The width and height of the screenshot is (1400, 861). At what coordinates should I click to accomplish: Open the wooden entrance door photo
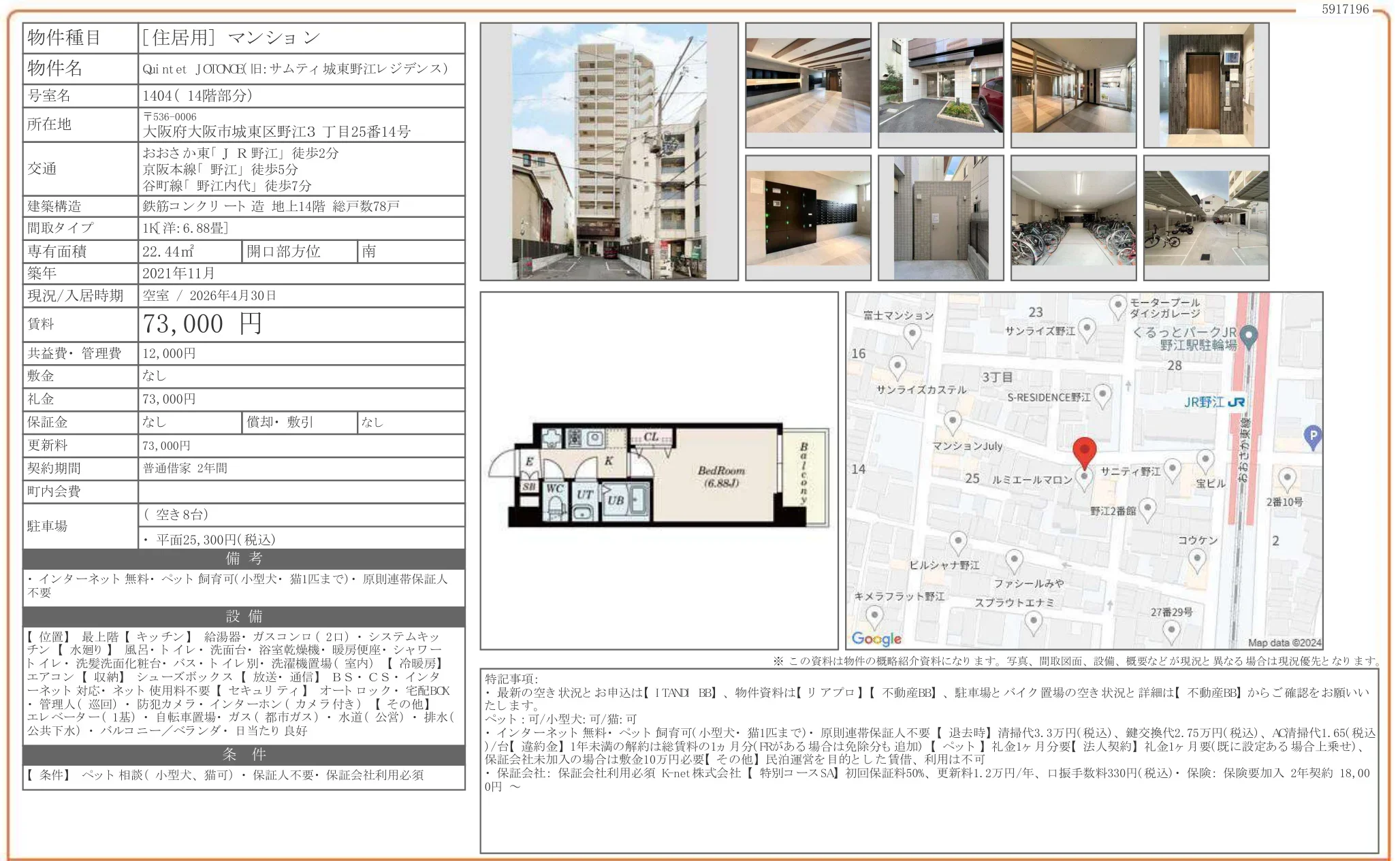1206,85
